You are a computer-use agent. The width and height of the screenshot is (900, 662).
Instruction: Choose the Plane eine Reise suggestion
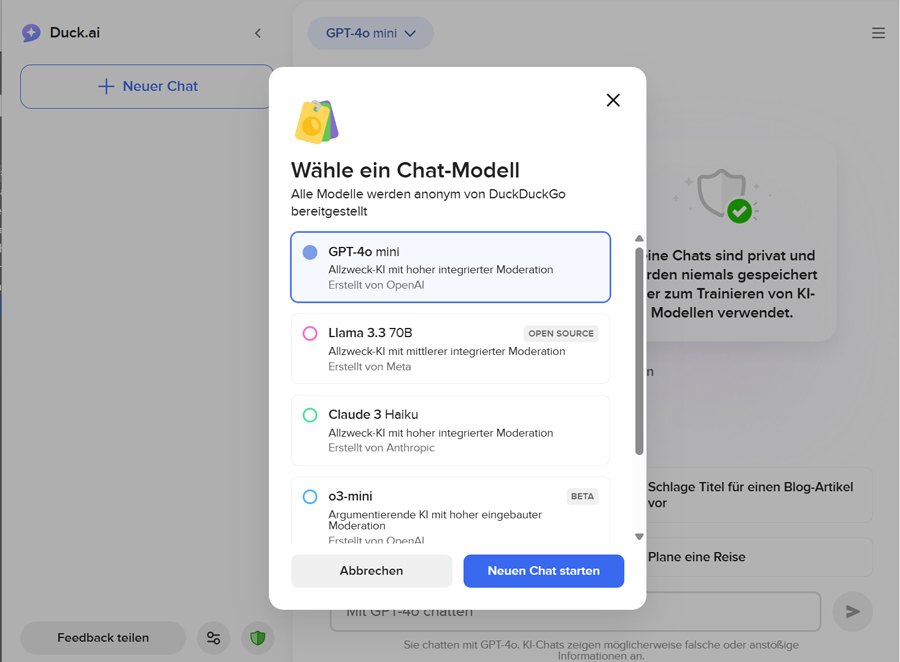click(758, 557)
